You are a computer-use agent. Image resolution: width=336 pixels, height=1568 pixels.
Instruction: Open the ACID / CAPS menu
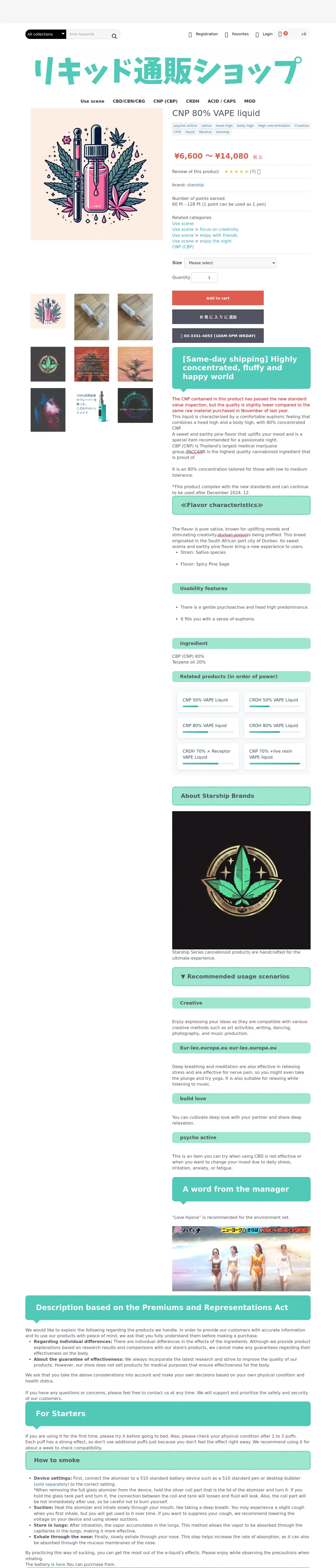[221, 101]
